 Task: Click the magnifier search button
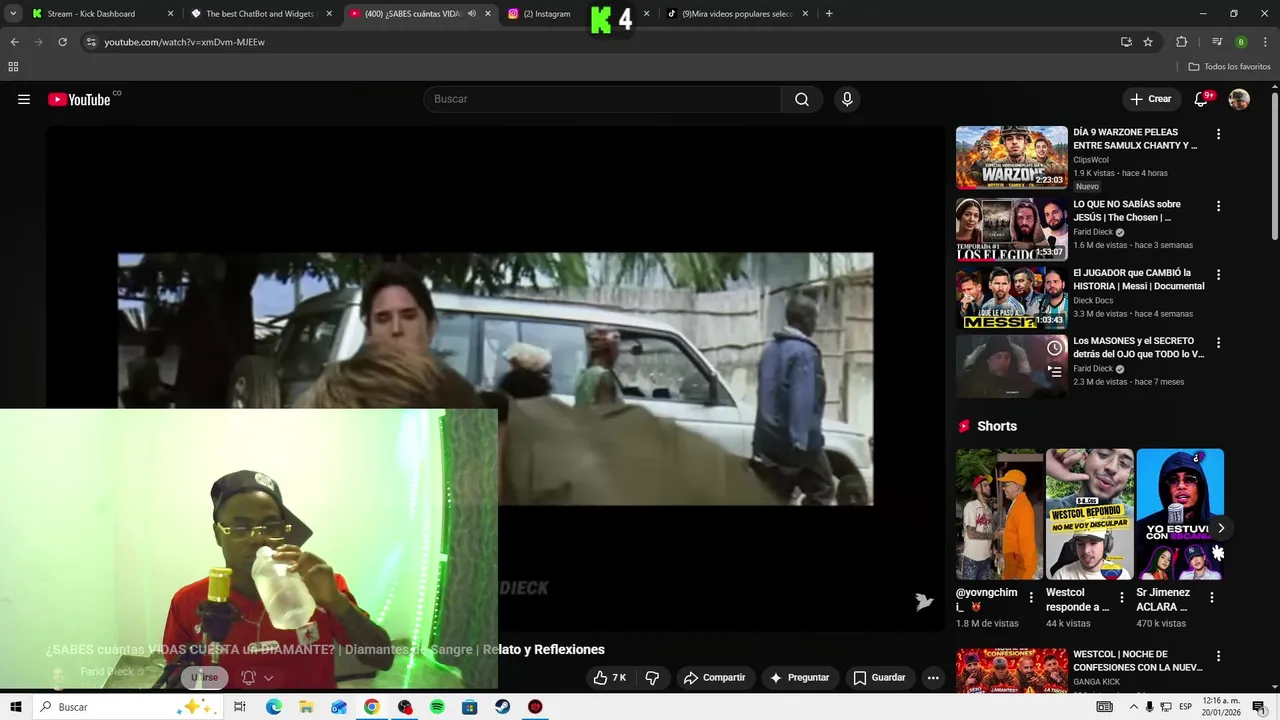pyautogui.click(x=802, y=99)
